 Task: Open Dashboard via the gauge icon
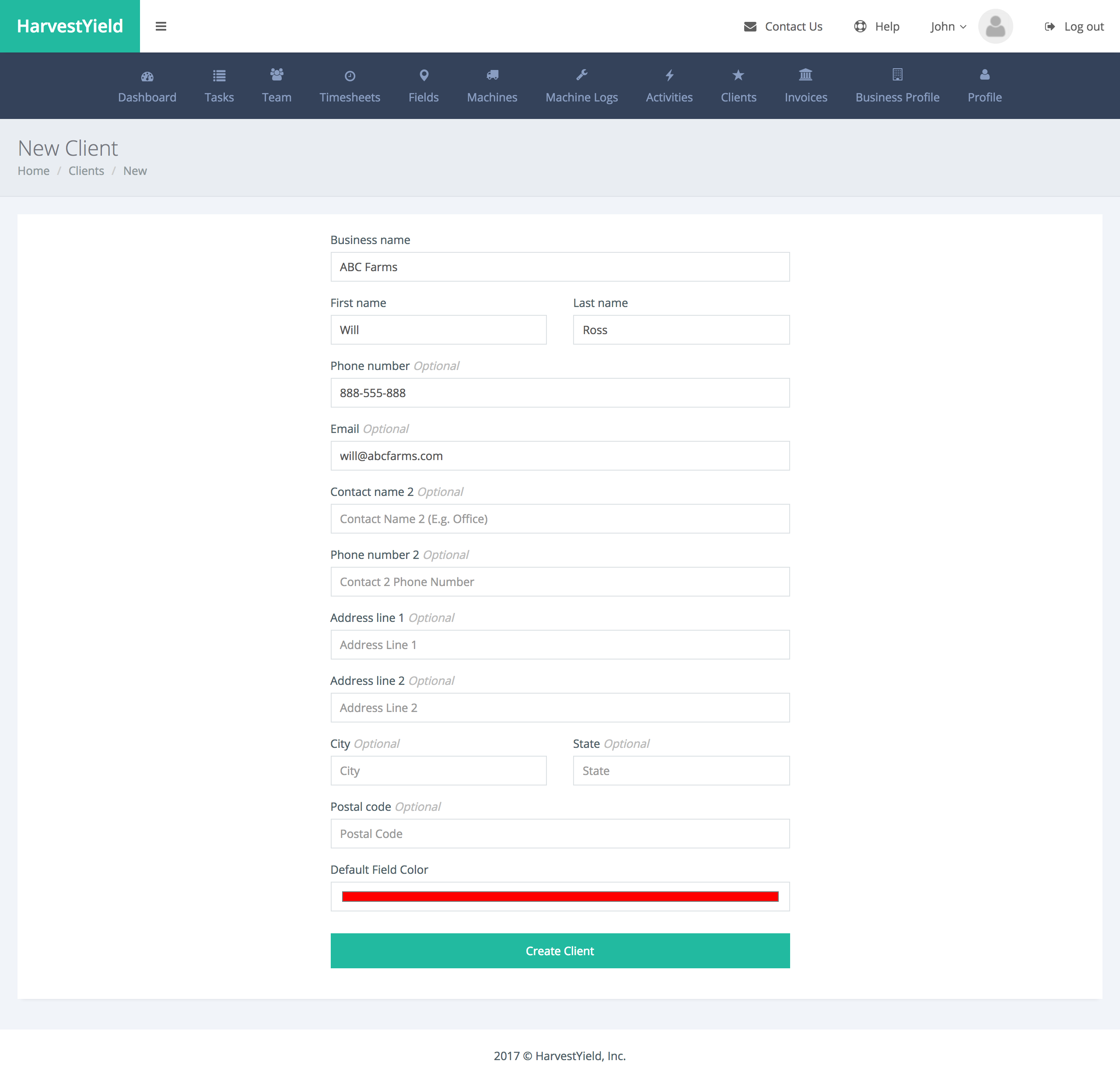click(147, 76)
